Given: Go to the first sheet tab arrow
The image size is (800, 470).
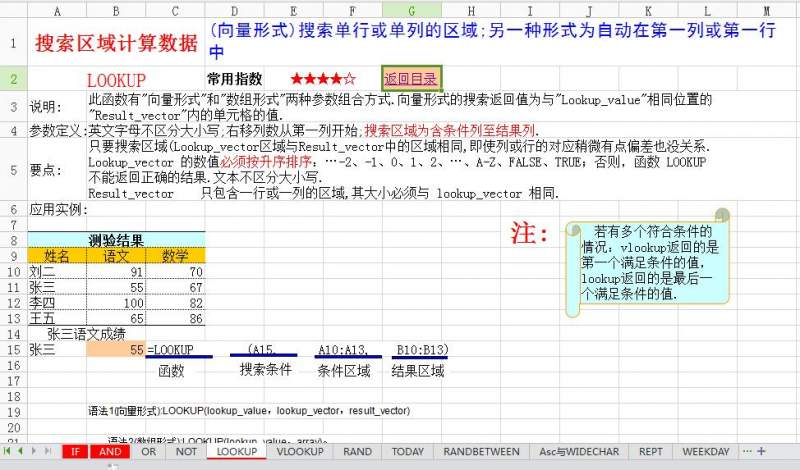Looking at the screenshot, I should tap(7, 451).
